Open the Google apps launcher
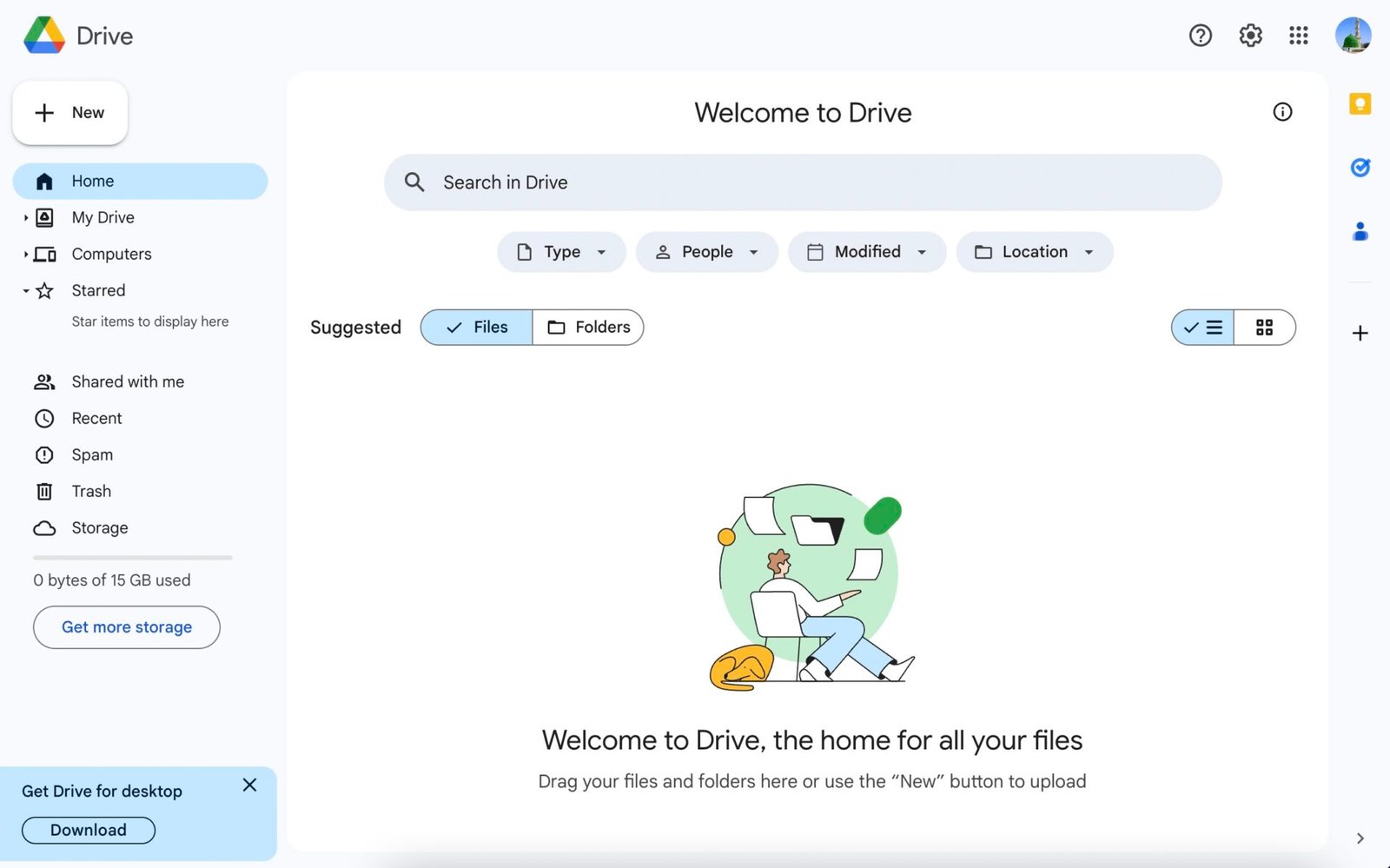The image size is (1390, 868). pos(1298,35)
